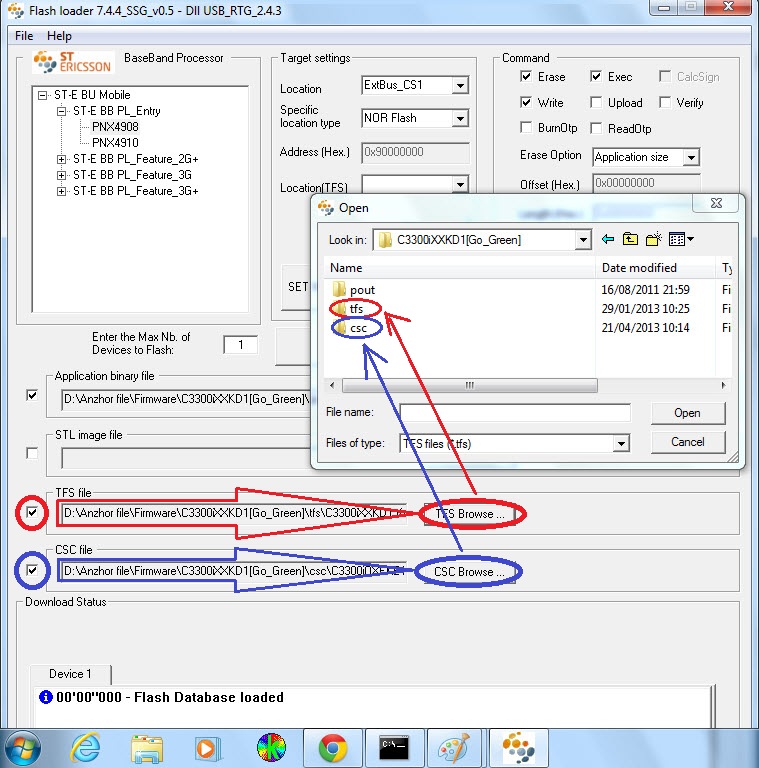
Task: Open the Location ExtBus_CS1 dropdown
Action: coord(460,86)
